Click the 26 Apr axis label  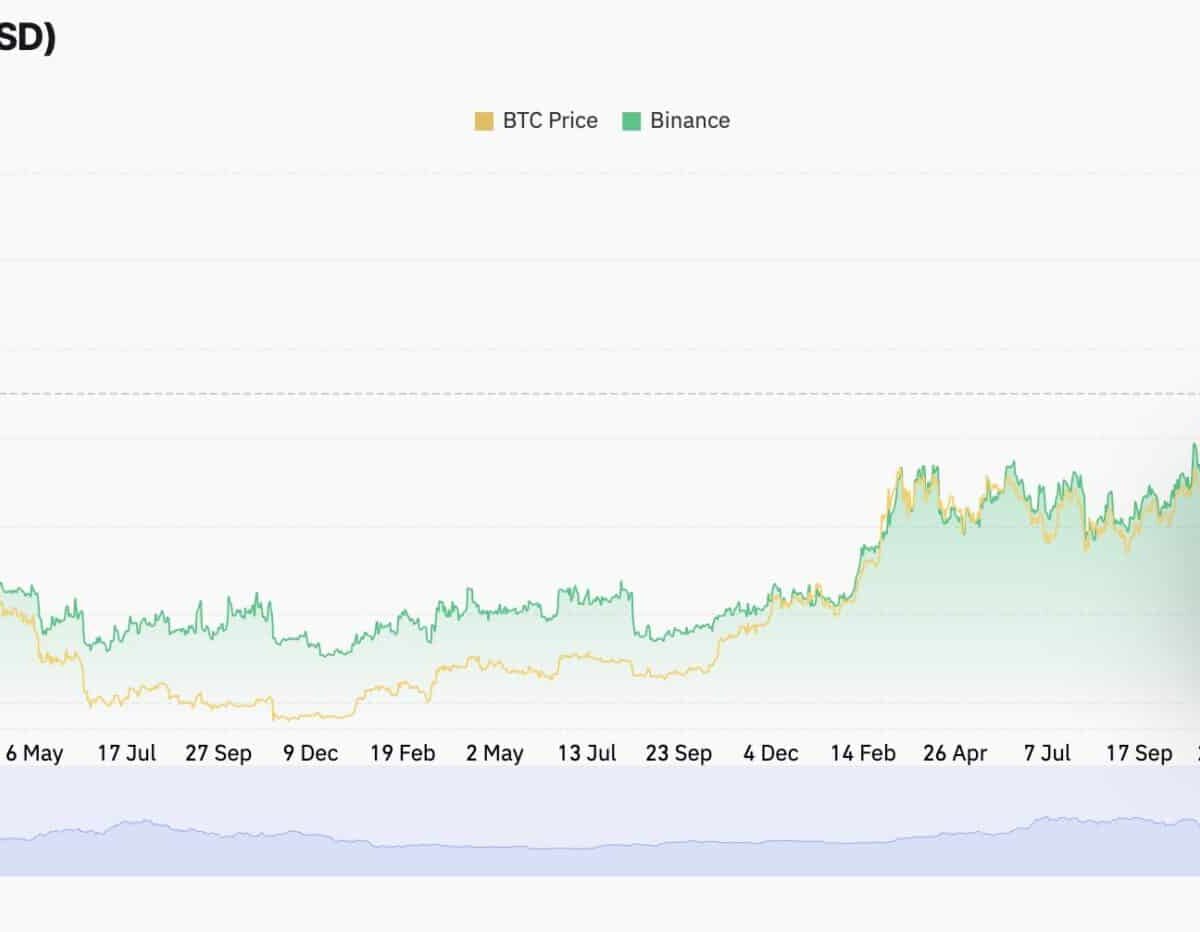pyautogui.click(x=954, y=753)
